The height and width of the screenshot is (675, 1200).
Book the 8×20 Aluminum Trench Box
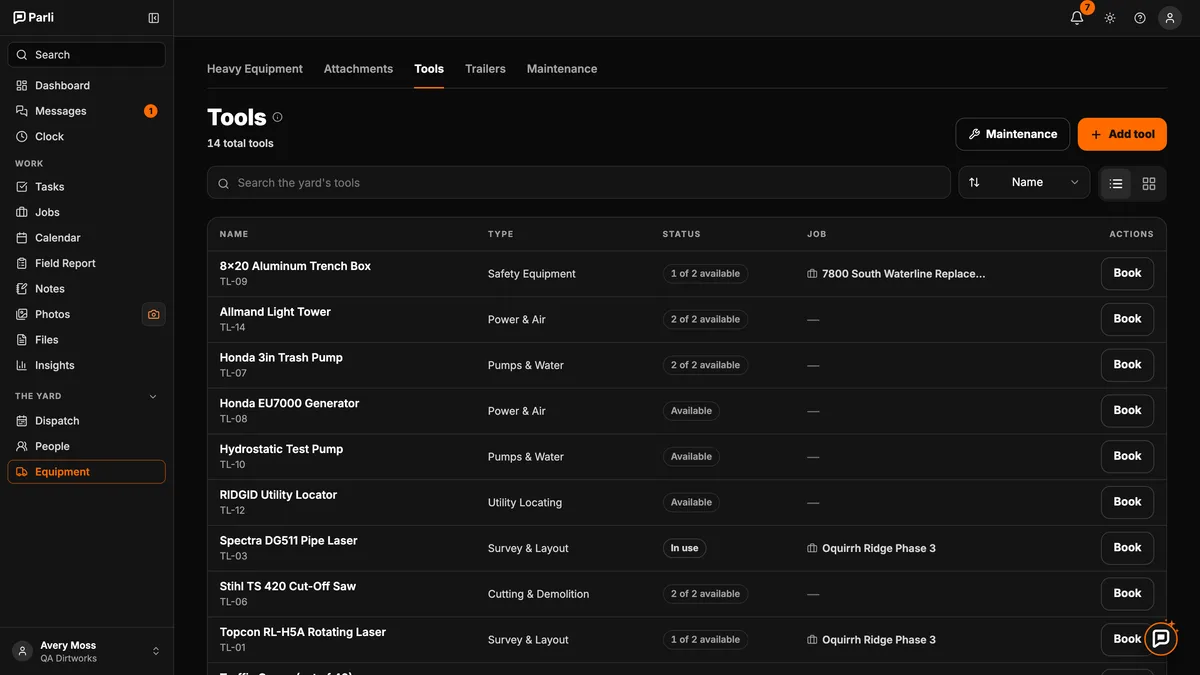click(x=1127, y=273)
